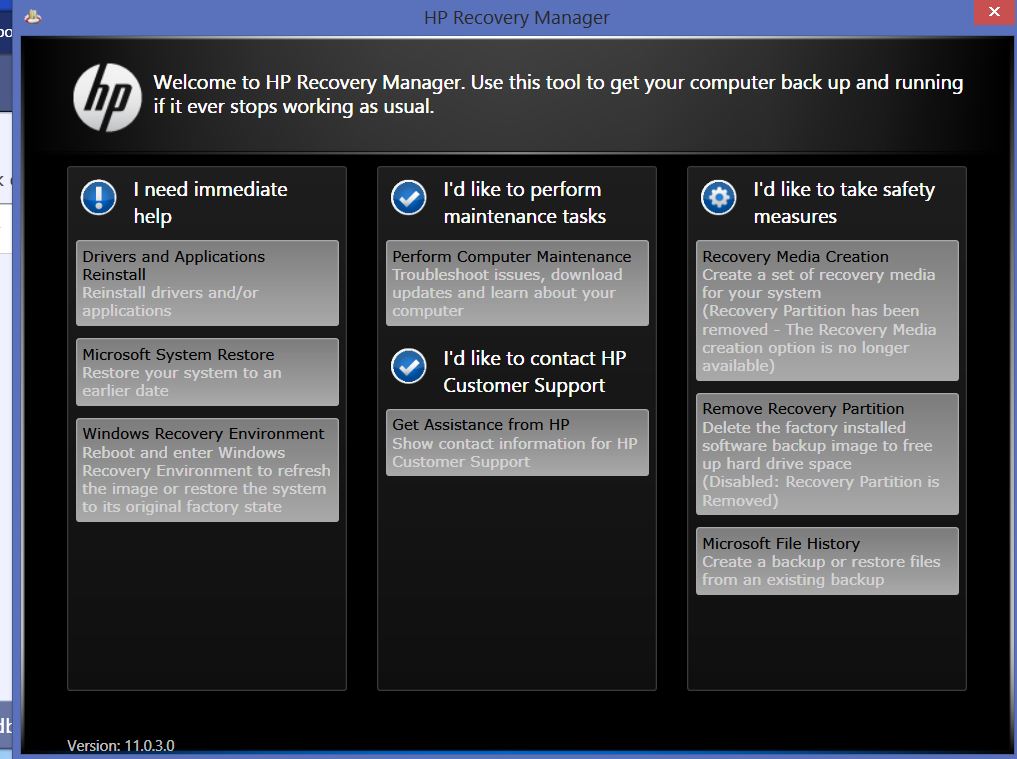Open Recovery Media Creation option

point(827,311)
